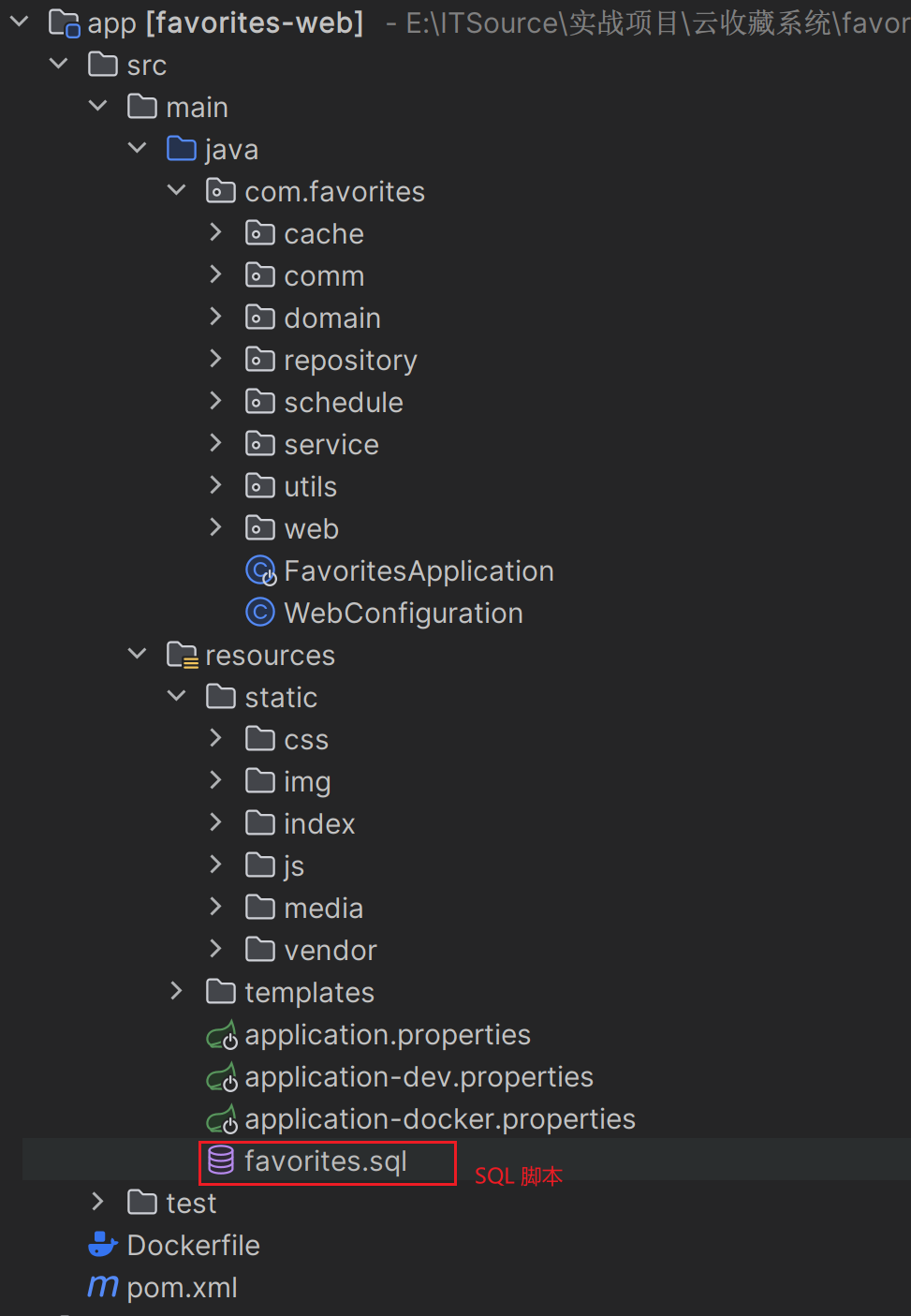Click the favorites.sql database icon
Image resolution: width=911 pixels, height=1316 pixels.
tap(221, 1161)
